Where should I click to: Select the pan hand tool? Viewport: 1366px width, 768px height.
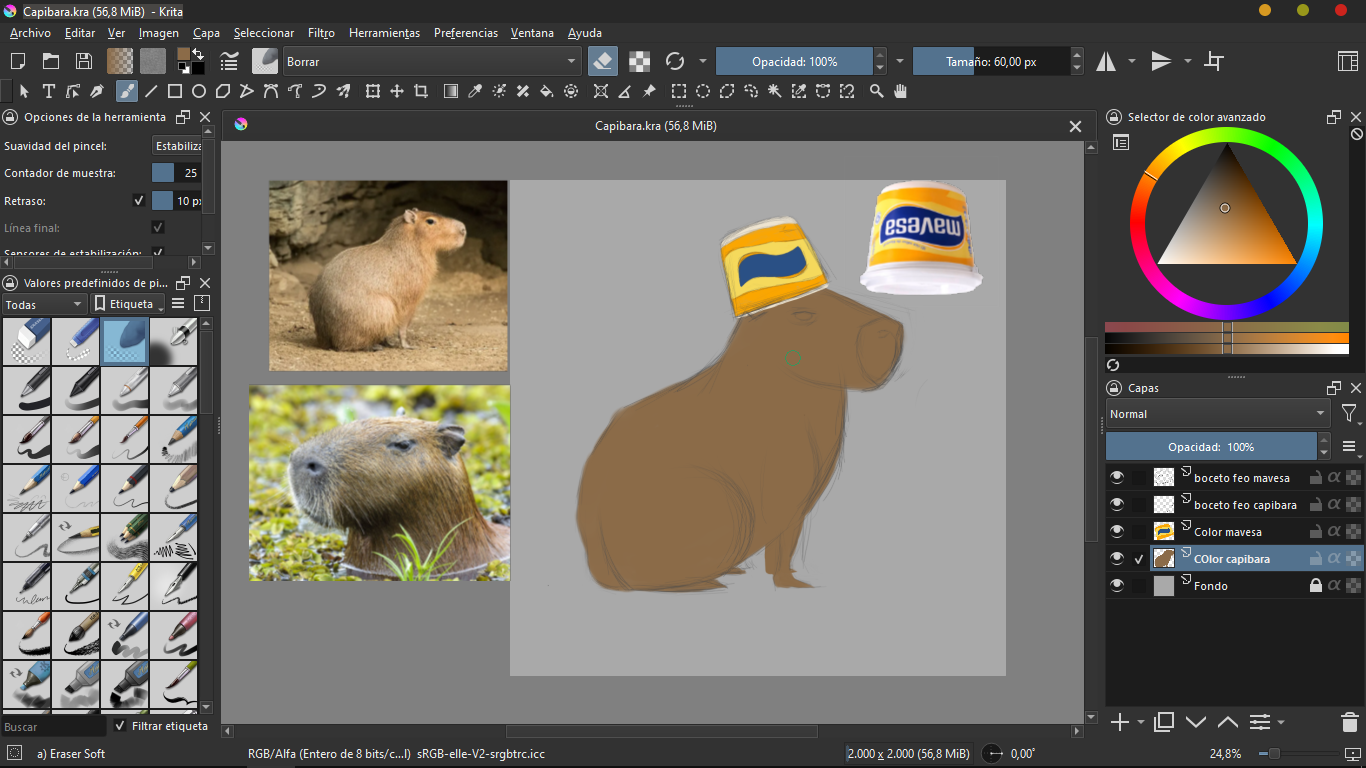coord(900,91)
